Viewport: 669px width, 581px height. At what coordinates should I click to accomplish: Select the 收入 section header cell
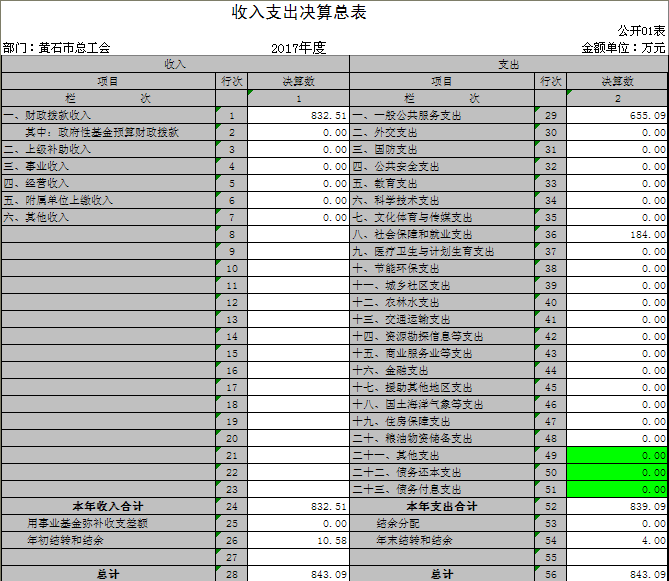pyautogui.click(x=175, y=64)
